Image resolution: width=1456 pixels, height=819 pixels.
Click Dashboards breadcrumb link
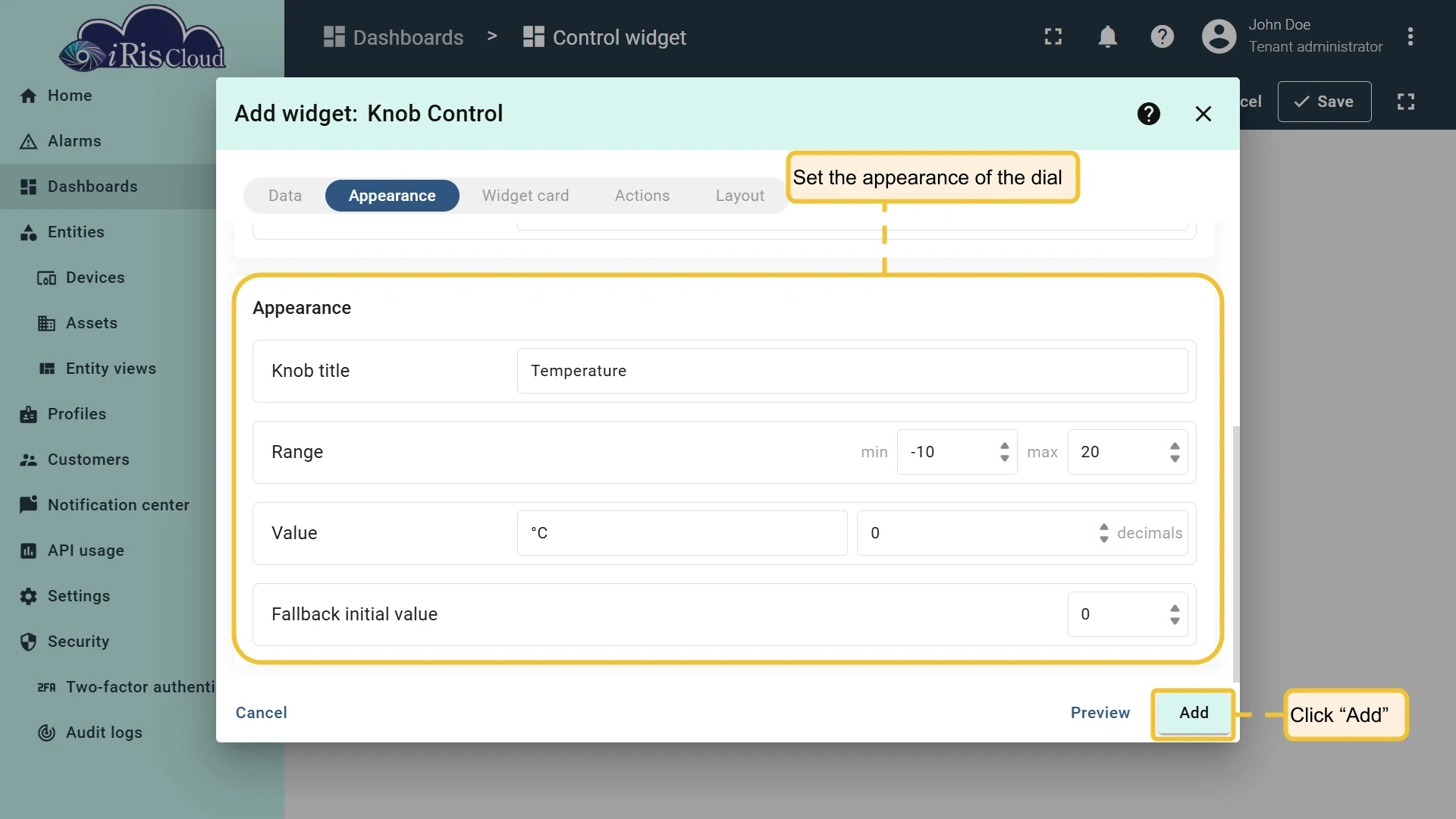click(x=393, y=37)
